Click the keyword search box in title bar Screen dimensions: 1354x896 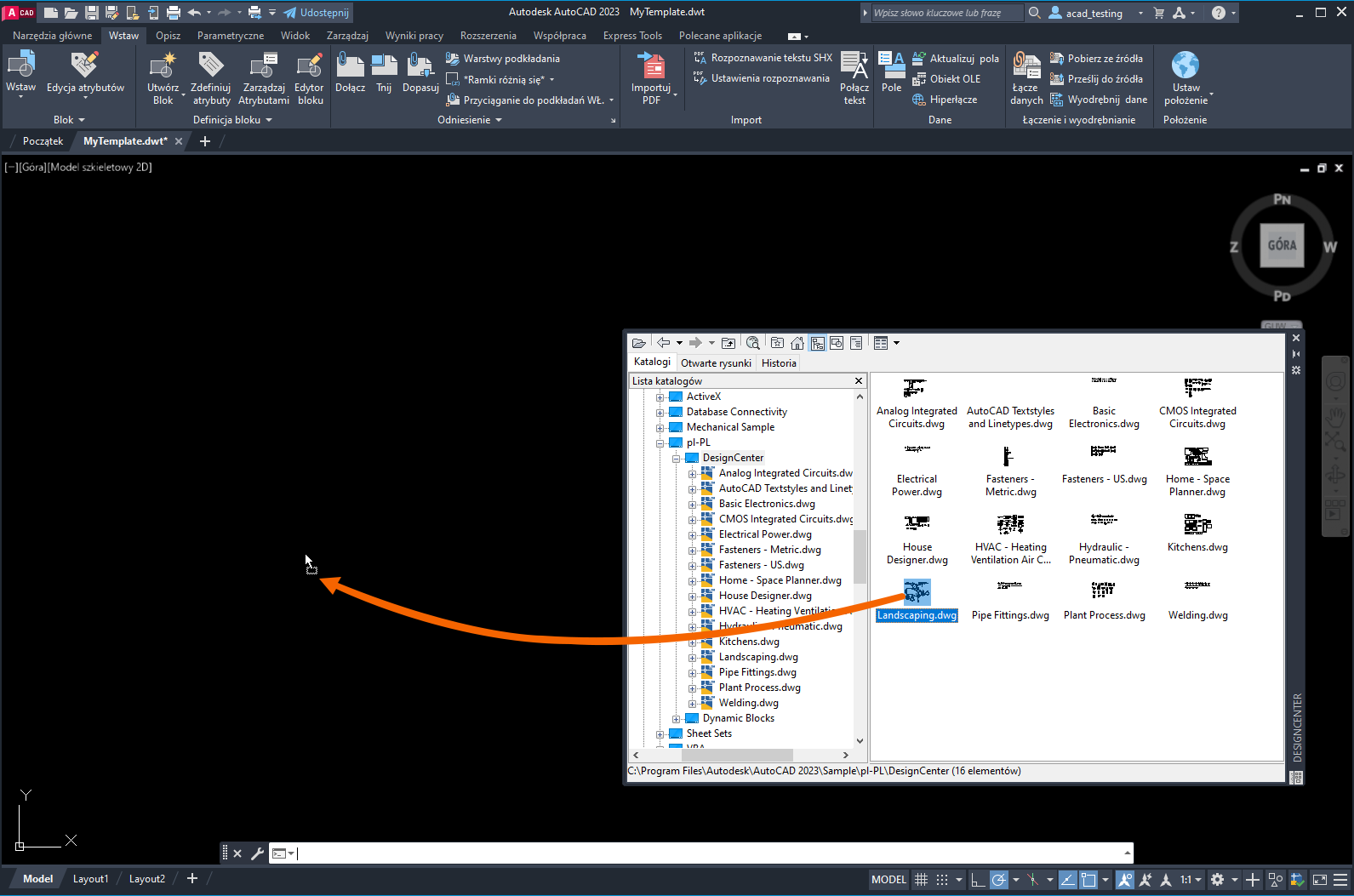947,13
